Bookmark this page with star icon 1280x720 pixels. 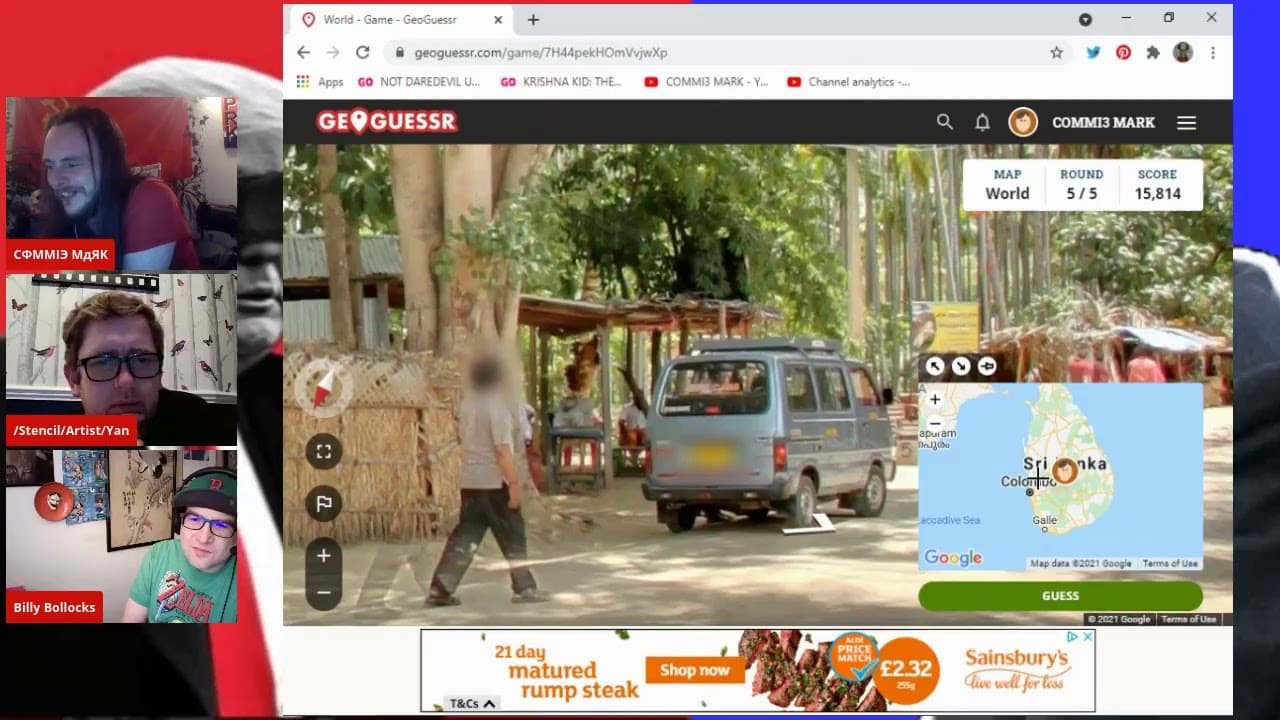pos(1056,52)
